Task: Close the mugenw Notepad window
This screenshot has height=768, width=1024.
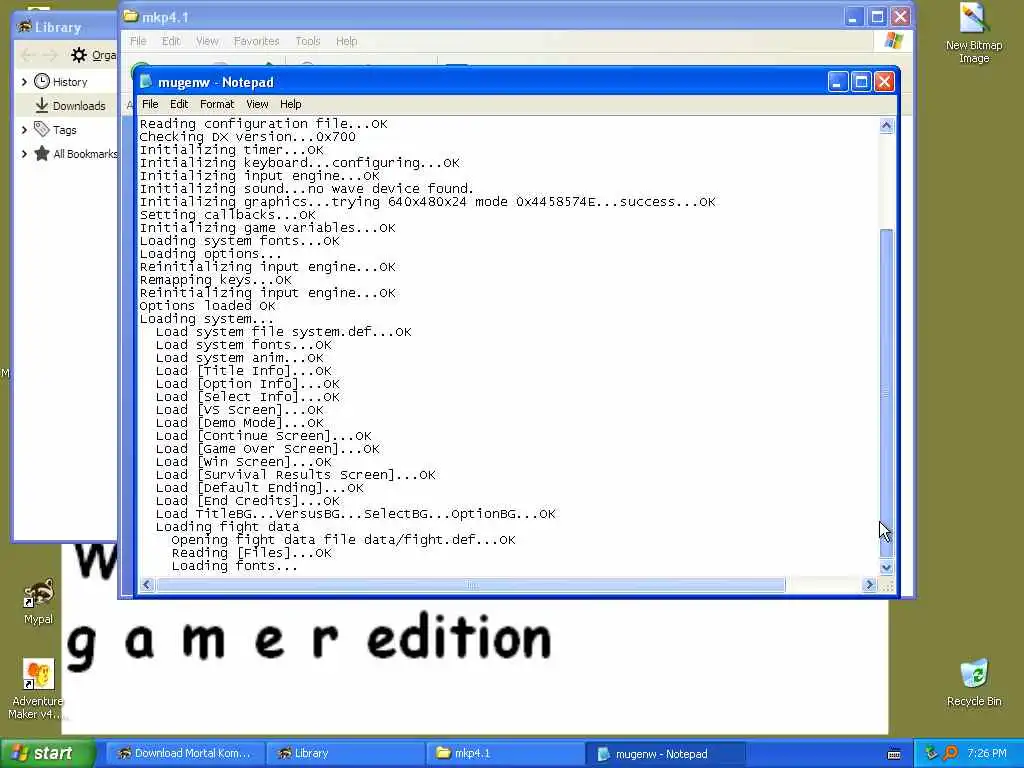Action: click(884, 82)
